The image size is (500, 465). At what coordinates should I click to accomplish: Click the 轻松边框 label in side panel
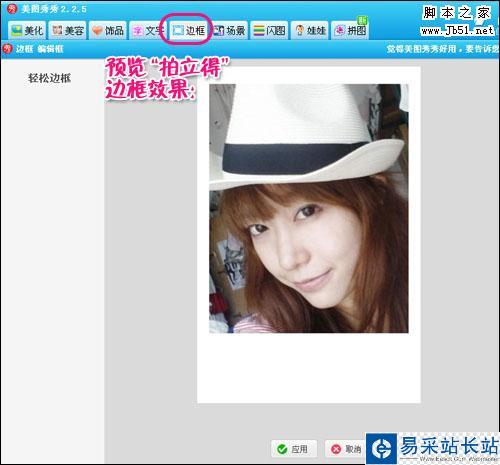[x=49, y=78]
